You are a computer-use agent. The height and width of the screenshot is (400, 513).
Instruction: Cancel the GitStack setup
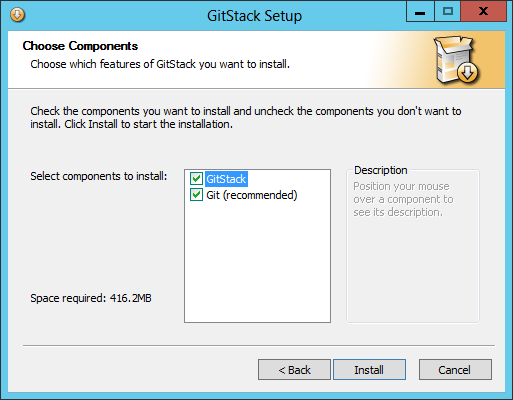tap(455, 369)
